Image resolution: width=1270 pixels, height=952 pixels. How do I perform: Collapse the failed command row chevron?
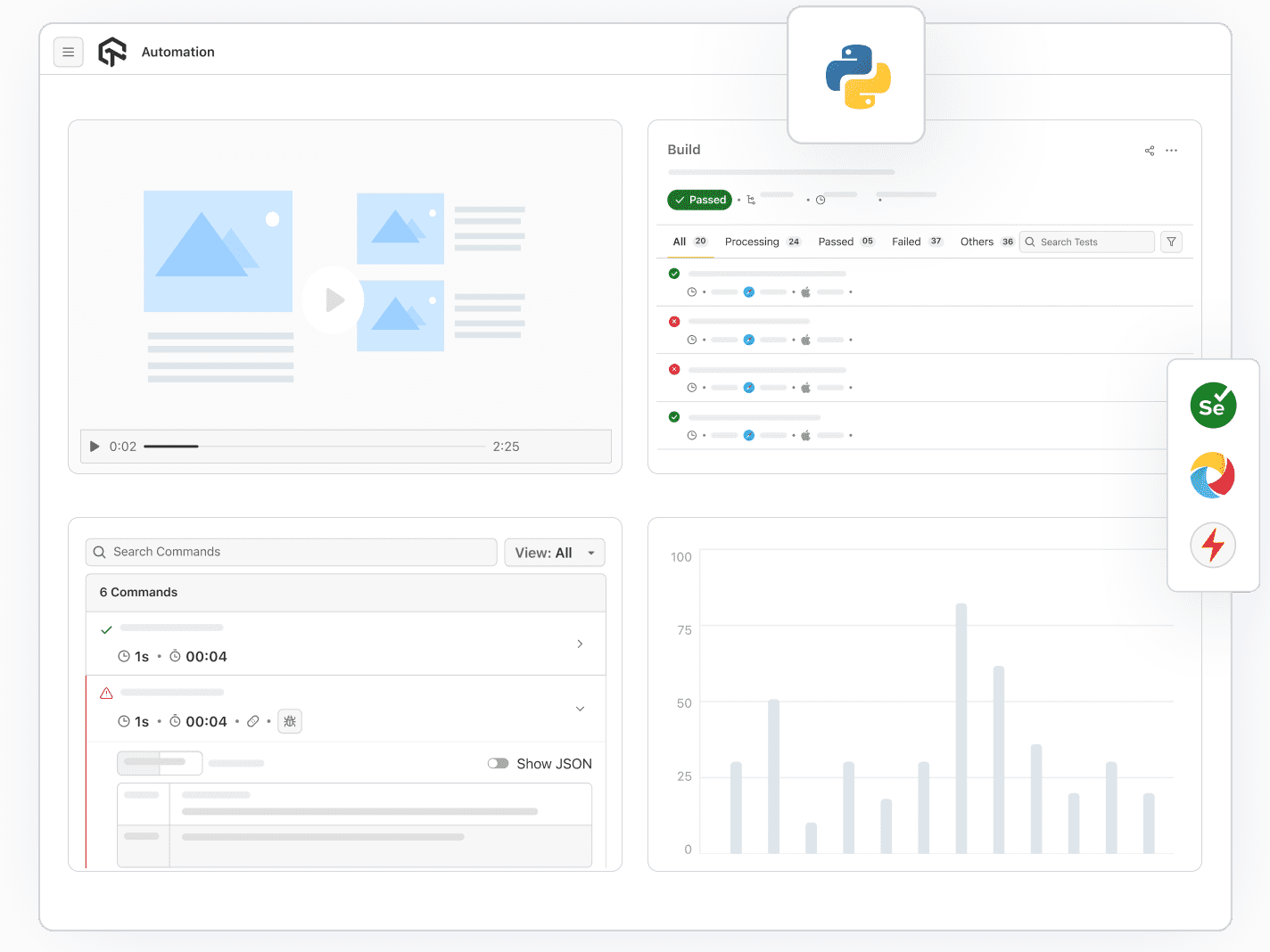[x=580, y=709]
